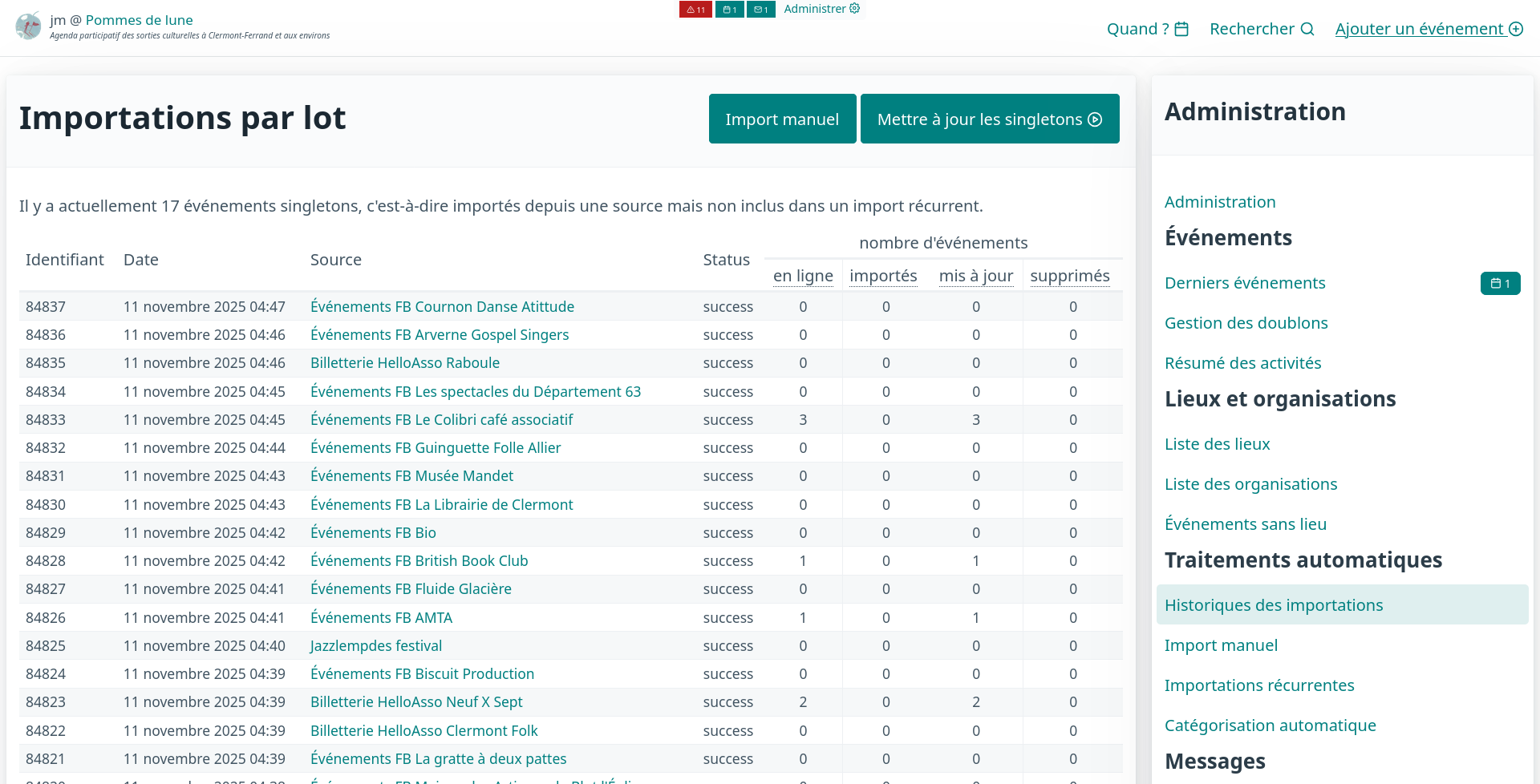Open the Événements FB Cournon Danse Attitude source
1540x784 pixels.
442,307
